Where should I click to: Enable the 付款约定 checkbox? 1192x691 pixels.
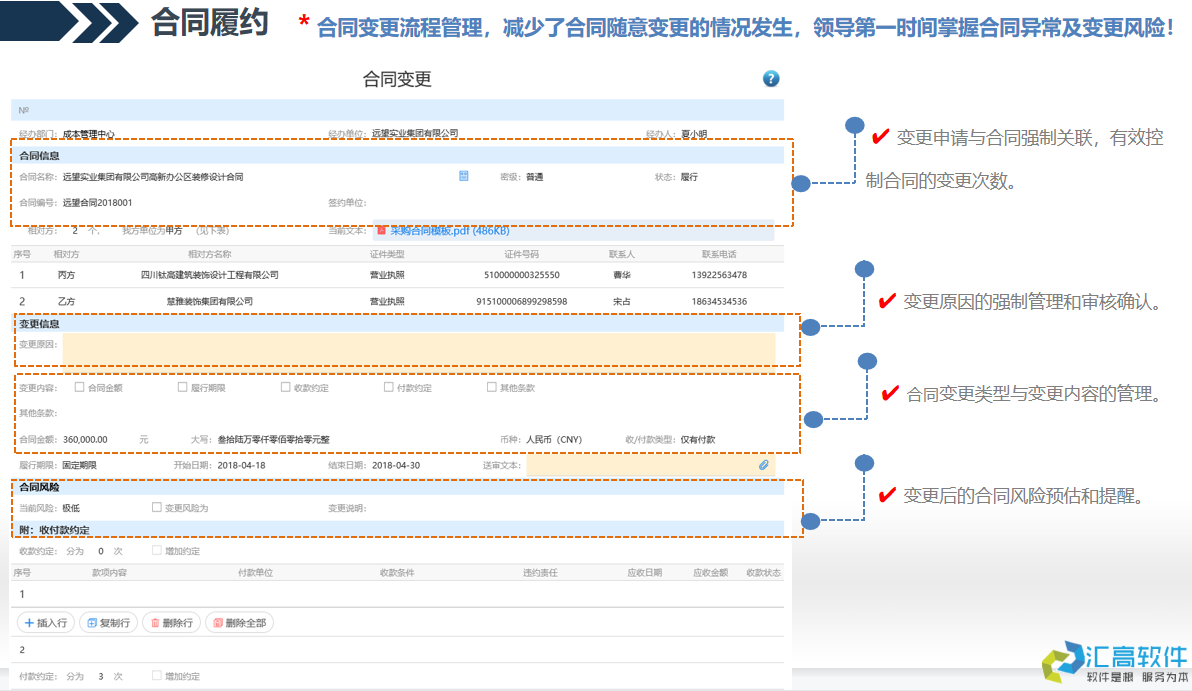[x=388, y=387]
